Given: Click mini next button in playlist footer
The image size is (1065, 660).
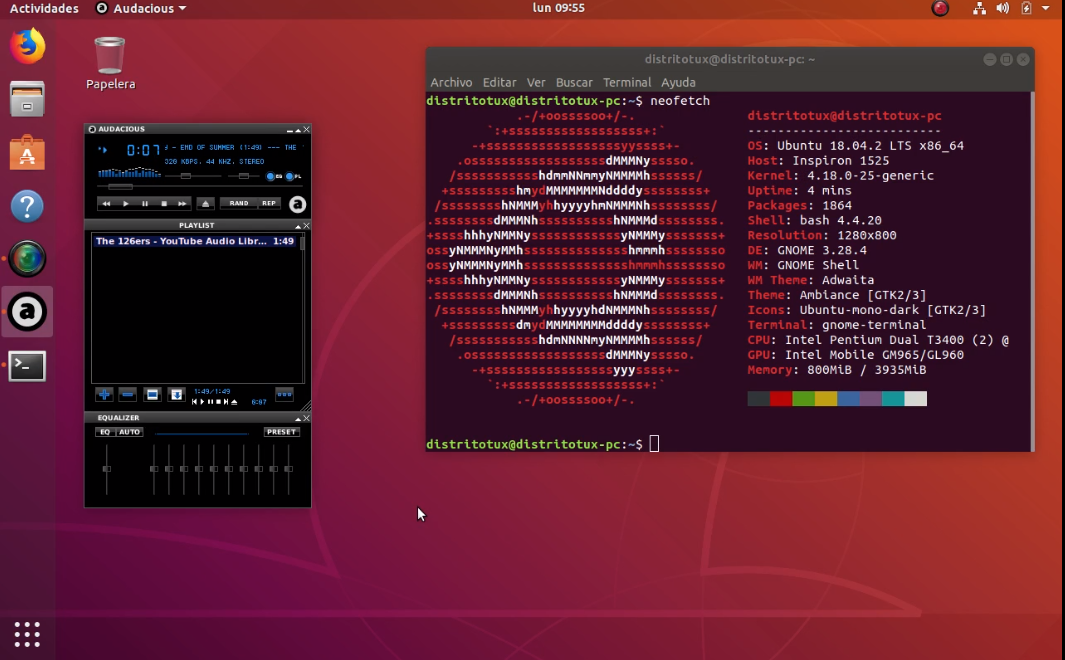Looking at the screenshot, I should tap(226, 402).
